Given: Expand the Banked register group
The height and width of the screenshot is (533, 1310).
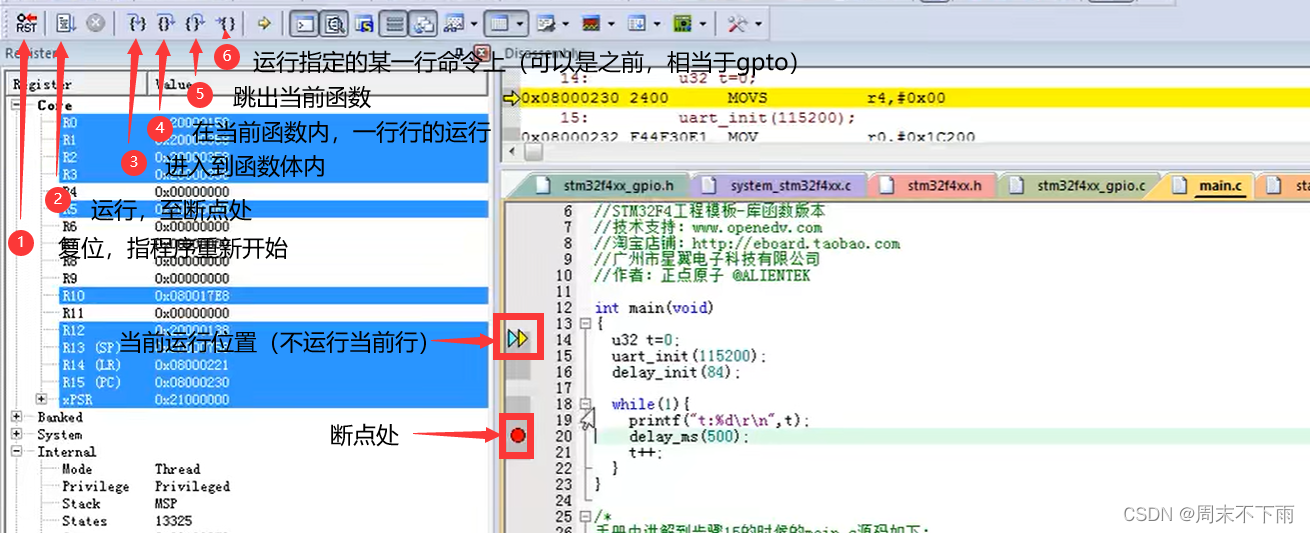Looking at the screenshot, I should [17, 417].
